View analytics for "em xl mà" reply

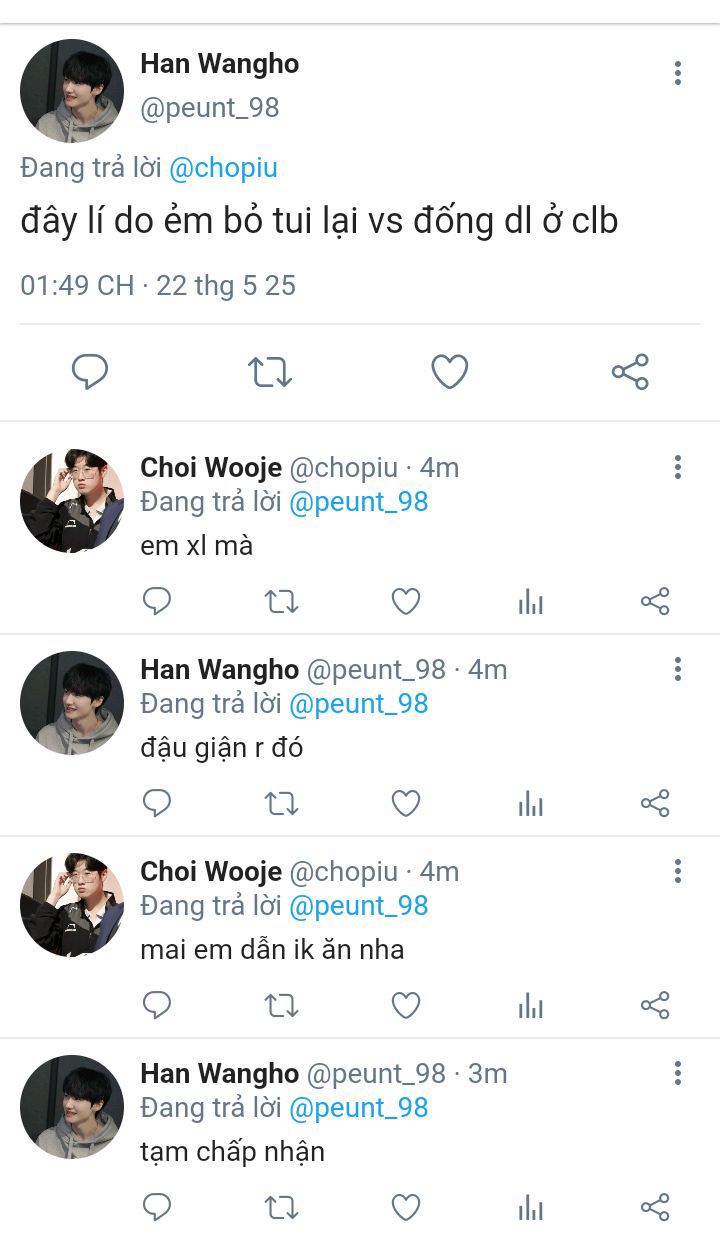[x=530, y=601]
